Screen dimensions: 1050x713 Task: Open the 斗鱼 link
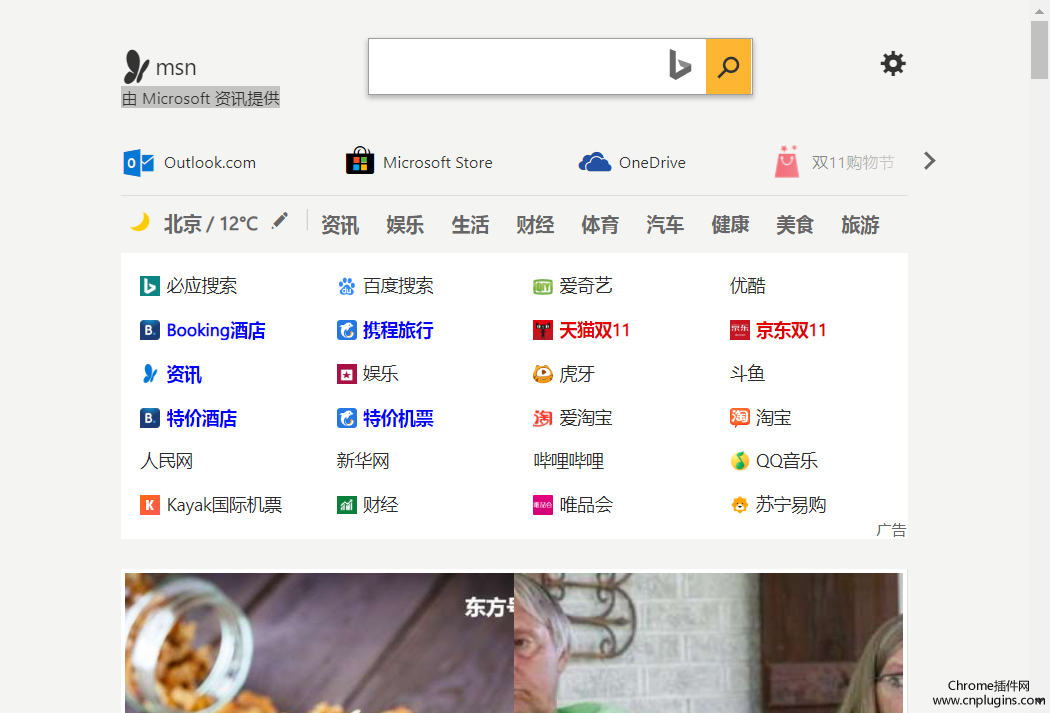point(747,374)
